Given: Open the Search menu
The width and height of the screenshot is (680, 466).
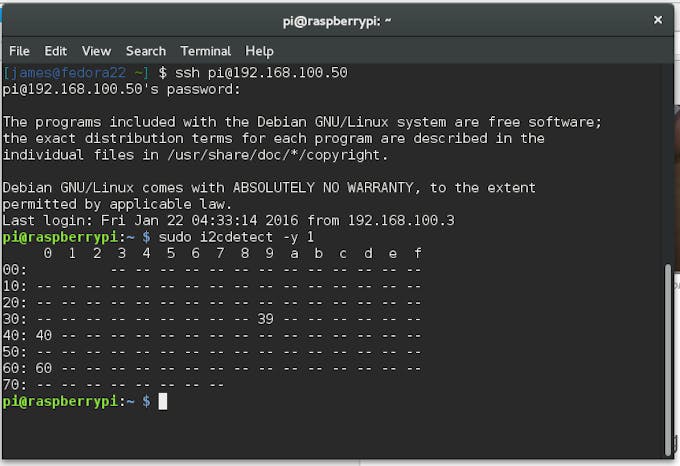Looking at the screenshot, I should pyautogui.click(x=146, y=51).
